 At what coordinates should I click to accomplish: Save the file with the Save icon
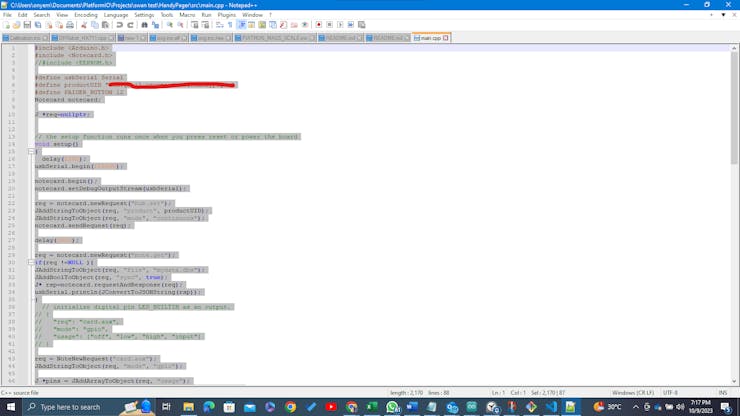click(27, 25)
